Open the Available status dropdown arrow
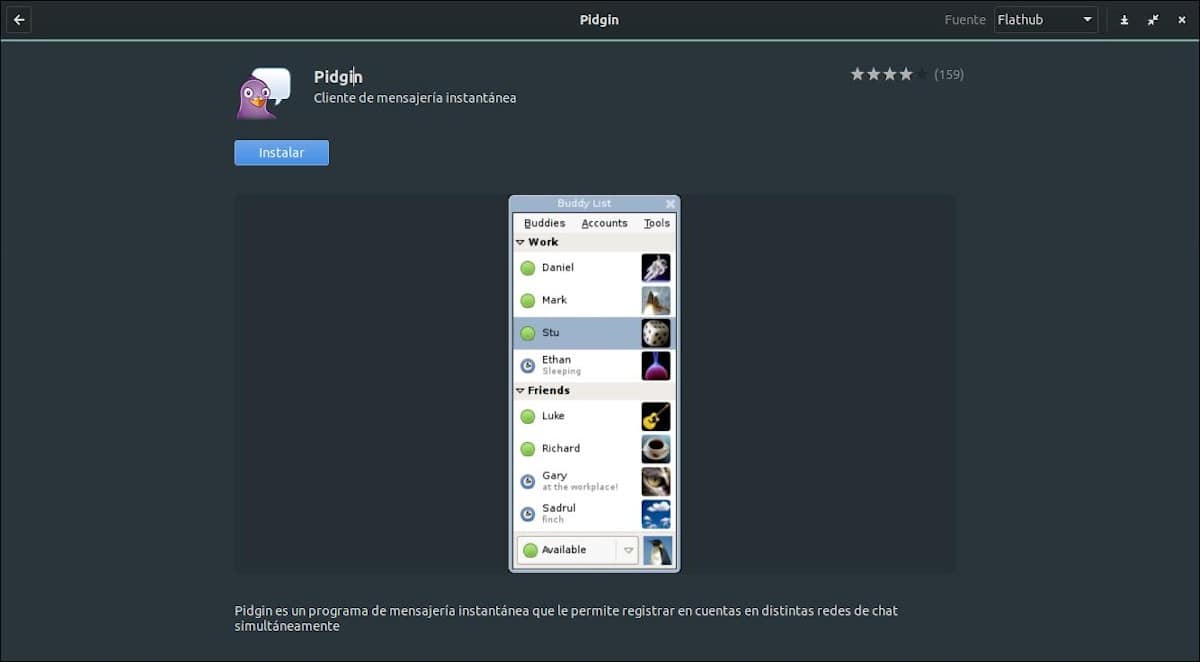 tap(628, 550)
